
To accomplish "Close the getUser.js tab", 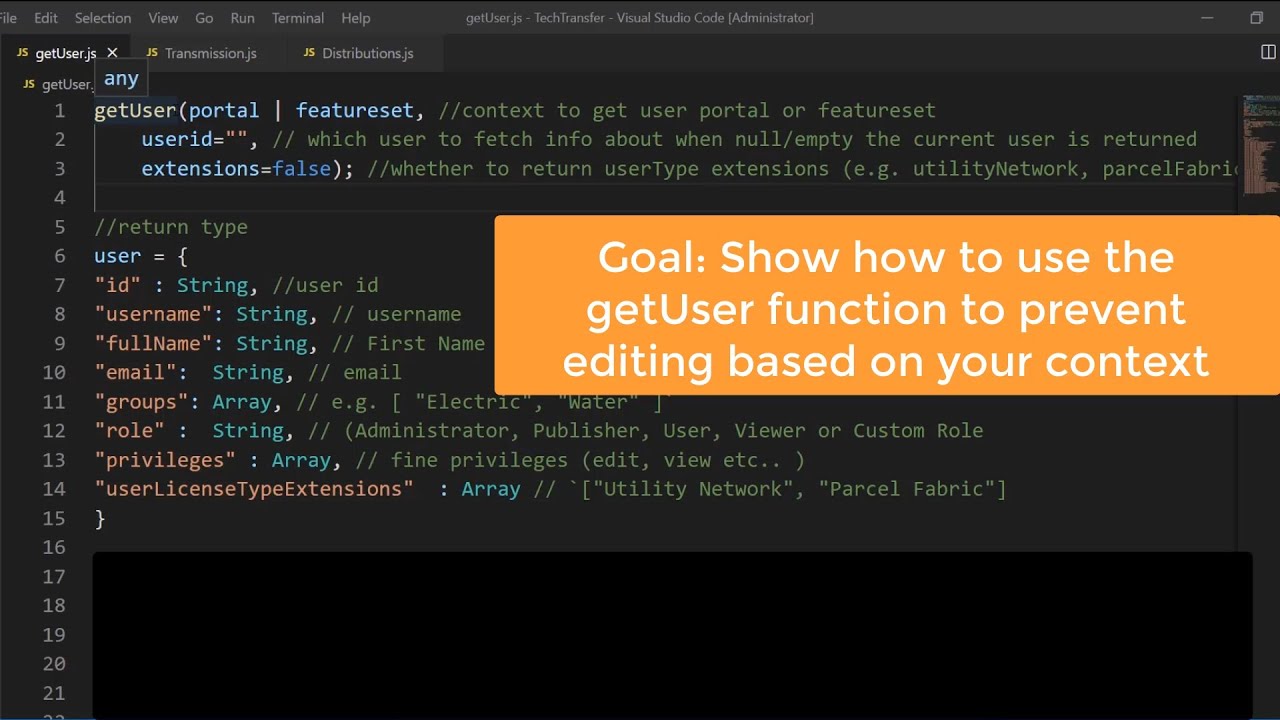I will pyautogui.click(x=112, y=53).
